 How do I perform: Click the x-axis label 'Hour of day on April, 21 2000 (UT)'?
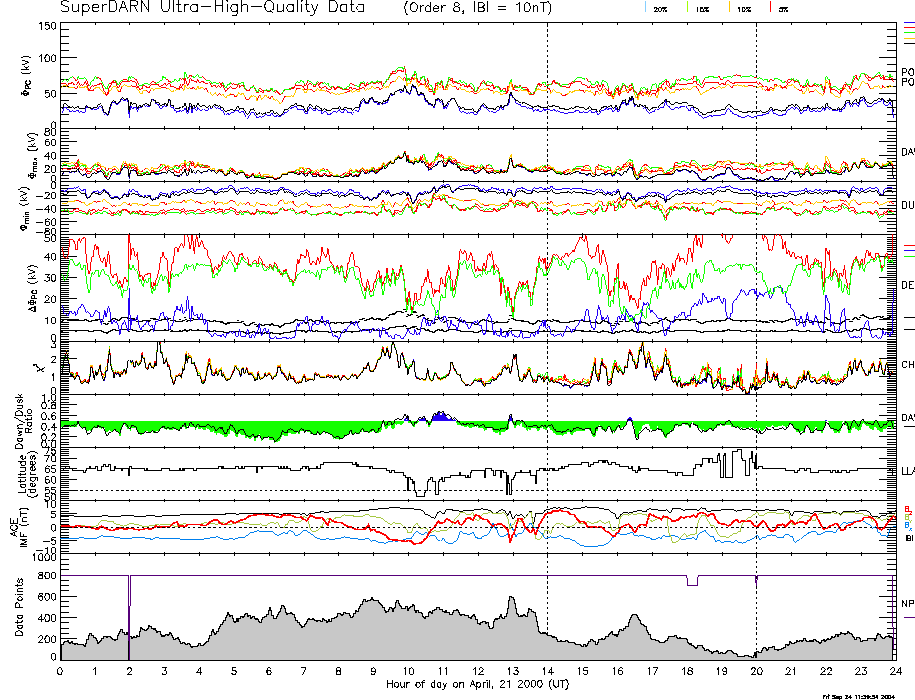[476, 684]
